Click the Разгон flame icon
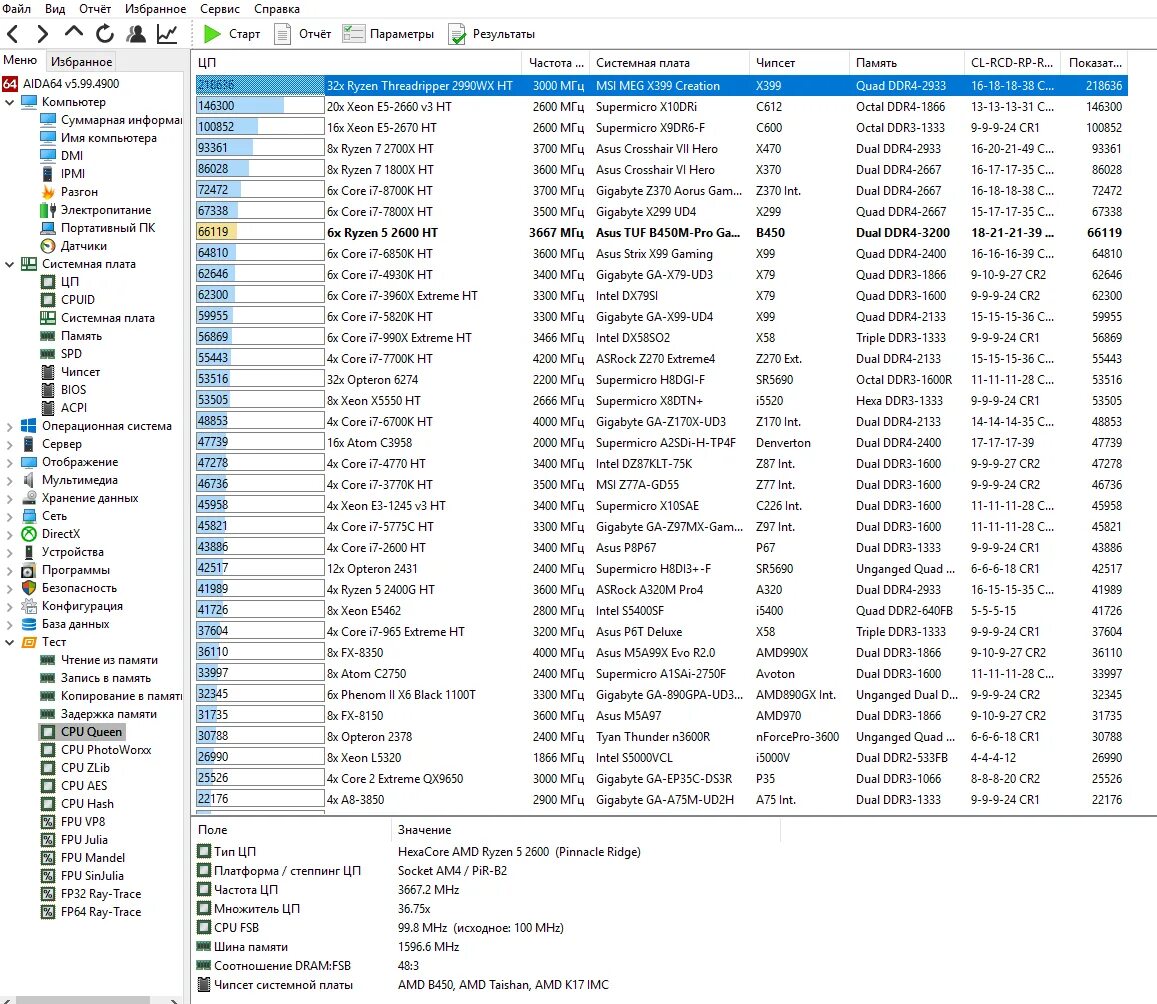Screen dimensions: 1157x1004 48,192
